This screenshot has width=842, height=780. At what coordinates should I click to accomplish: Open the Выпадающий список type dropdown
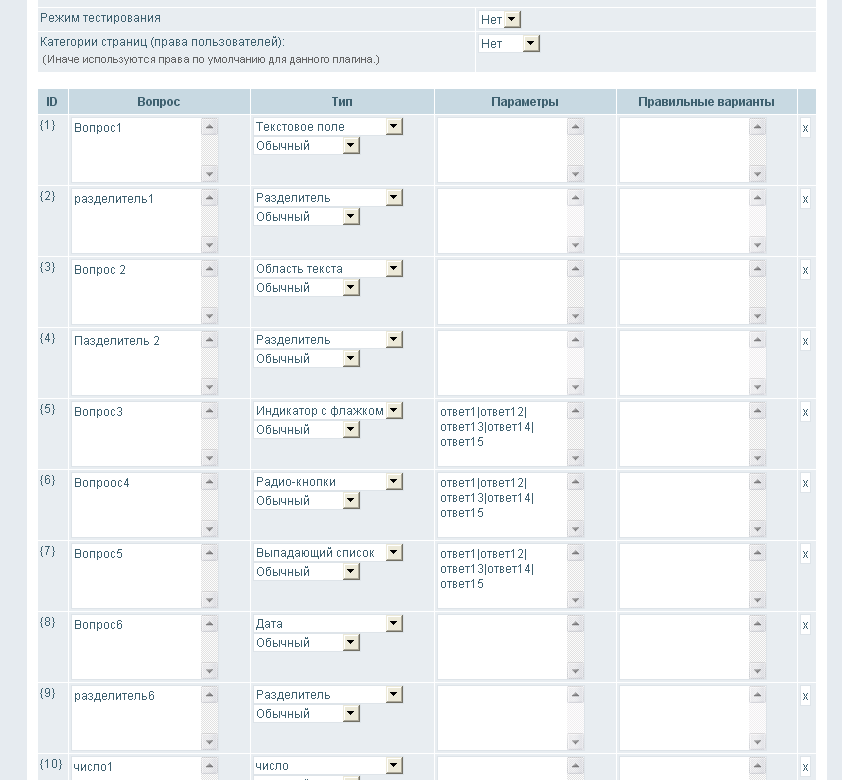tap(328, 553)
